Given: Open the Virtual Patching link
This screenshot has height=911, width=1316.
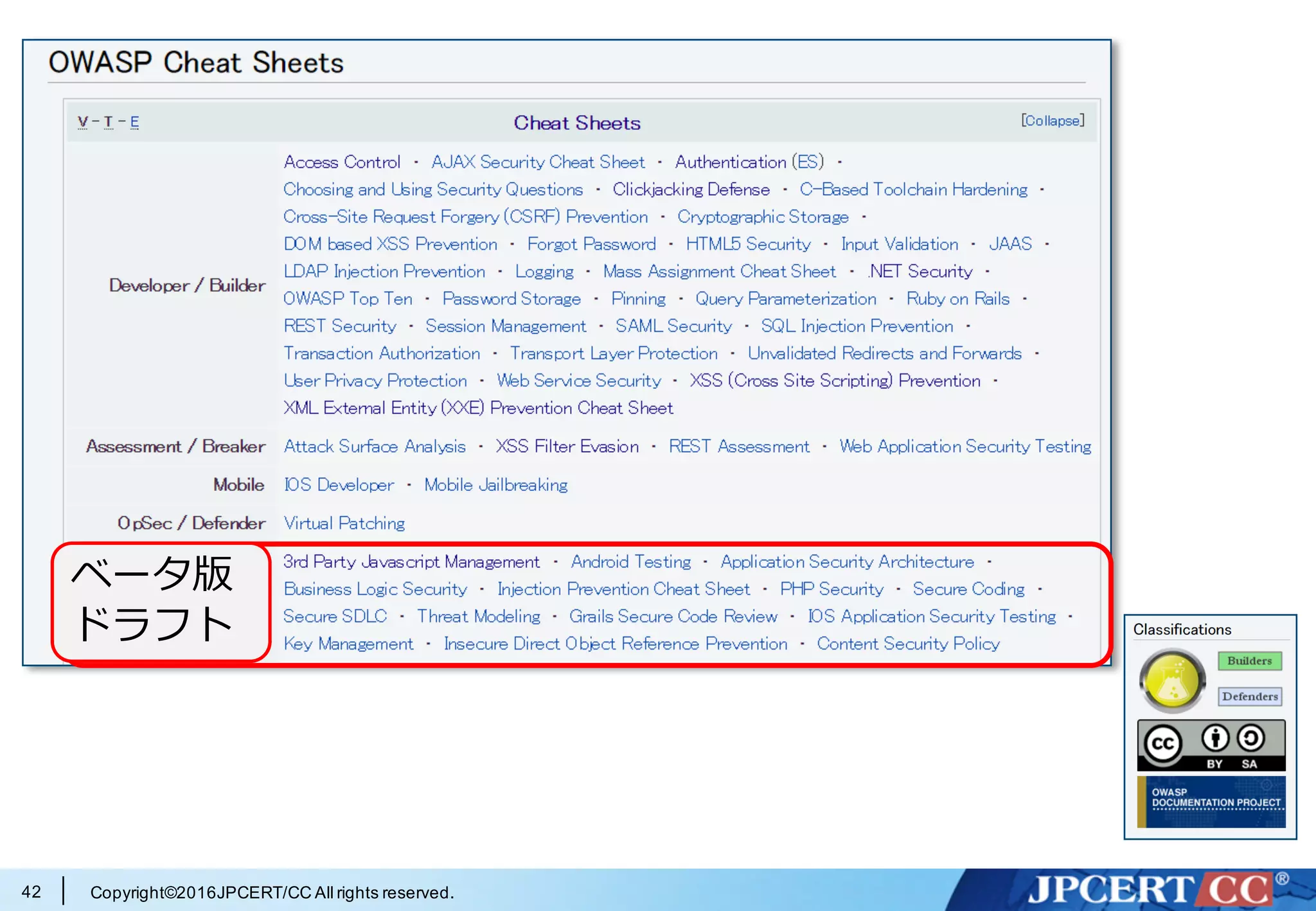Looking at the screenshot, I should (x=344, y=524).
